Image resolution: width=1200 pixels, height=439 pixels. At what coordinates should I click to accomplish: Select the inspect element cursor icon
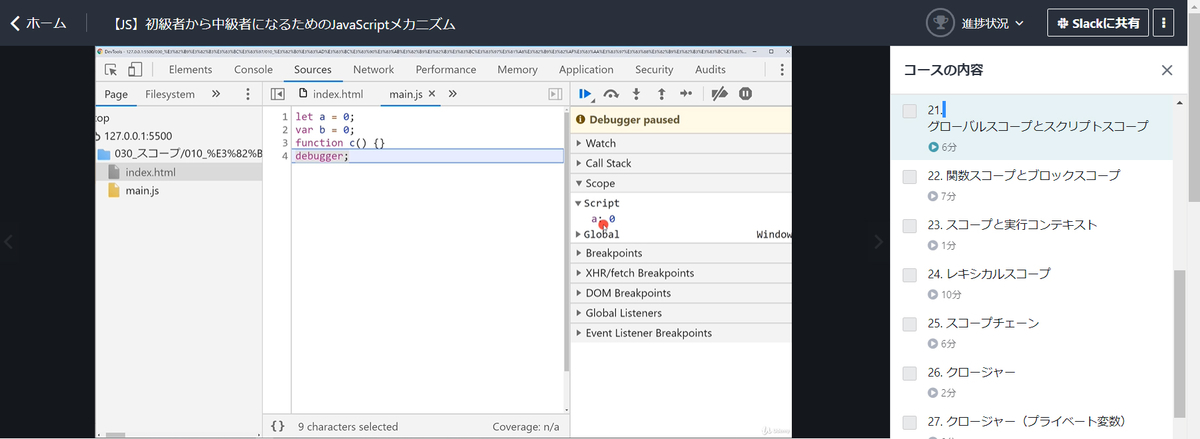pos(111,69)
